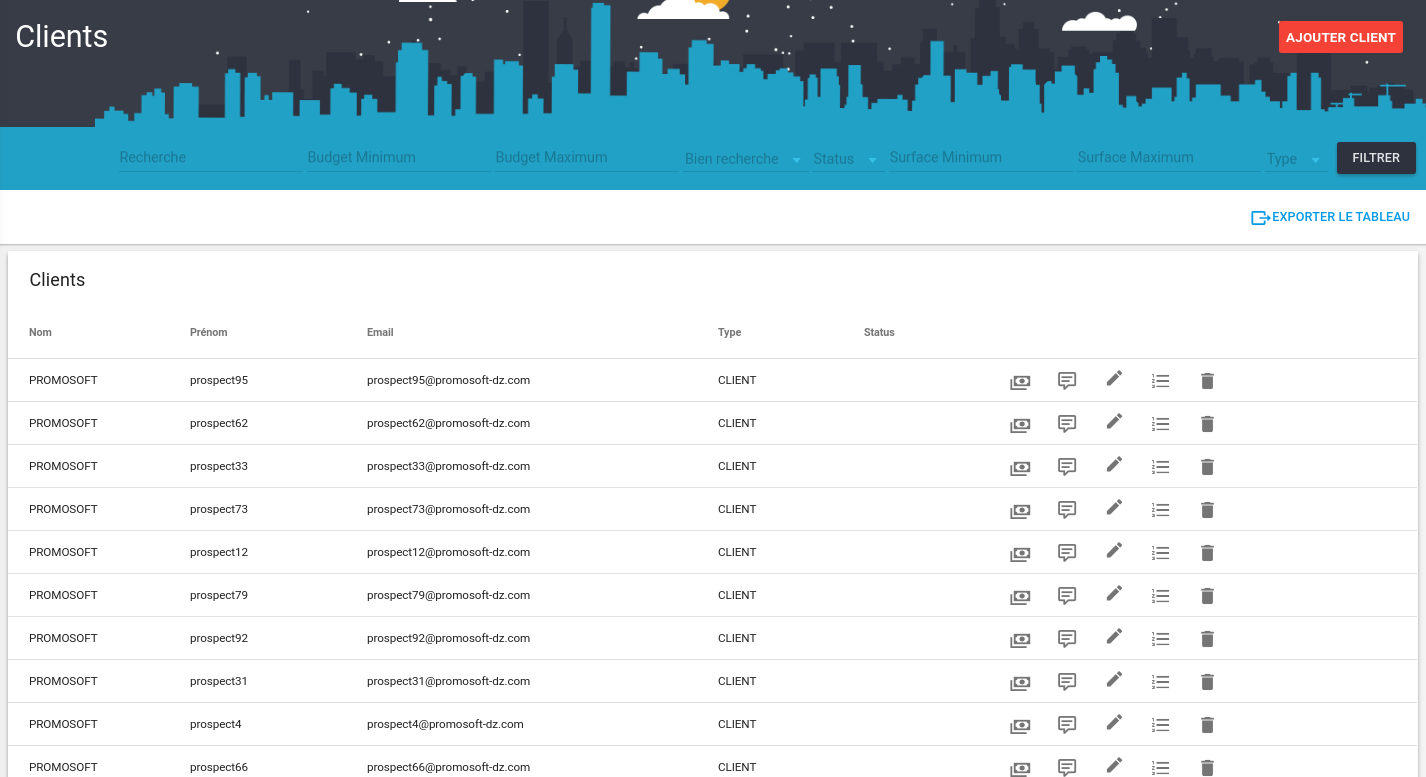This screenshot has width=1426, height=777.
Task: Open comments icon for prospect95
Action: point(1067,381)
